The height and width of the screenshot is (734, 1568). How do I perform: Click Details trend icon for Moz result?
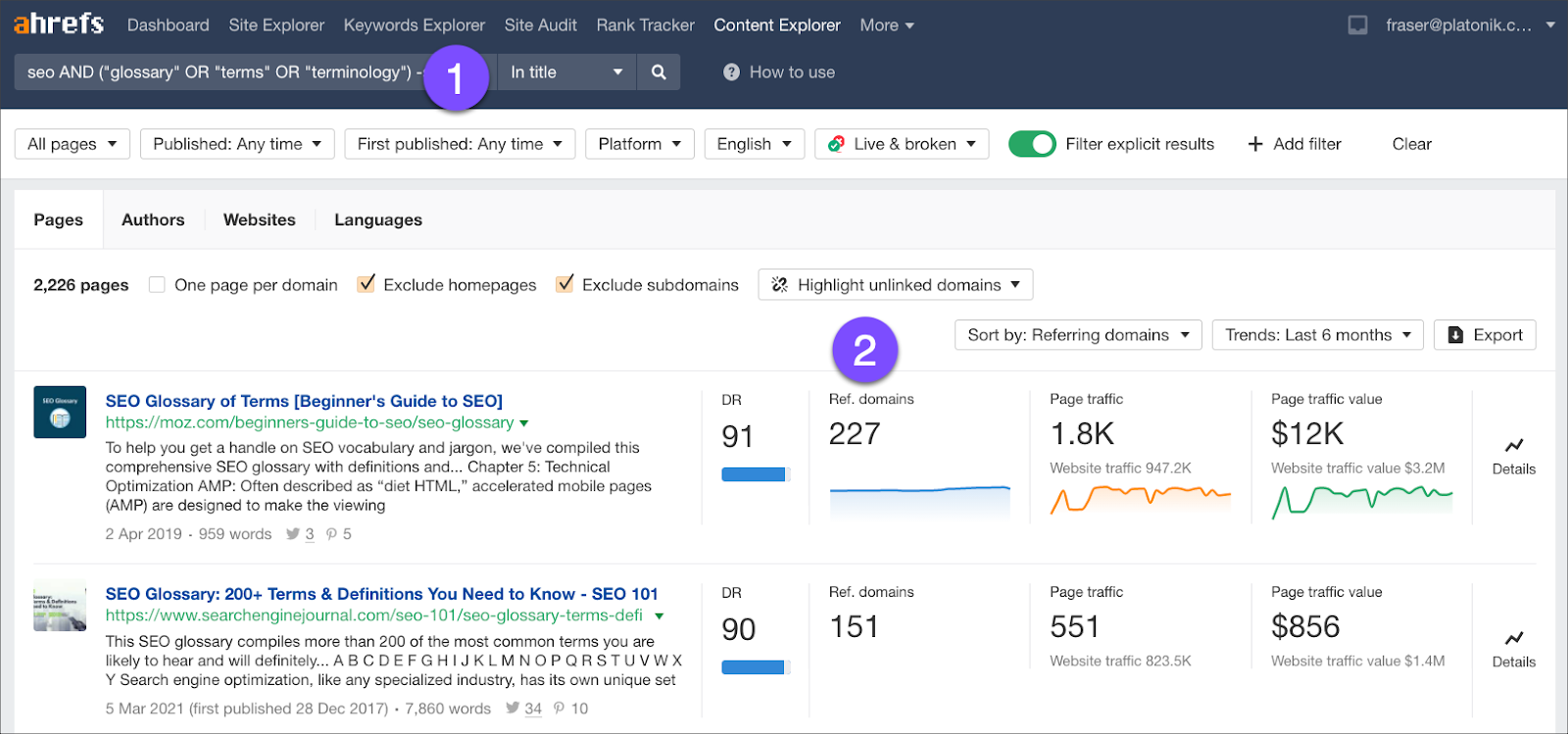1513,446
